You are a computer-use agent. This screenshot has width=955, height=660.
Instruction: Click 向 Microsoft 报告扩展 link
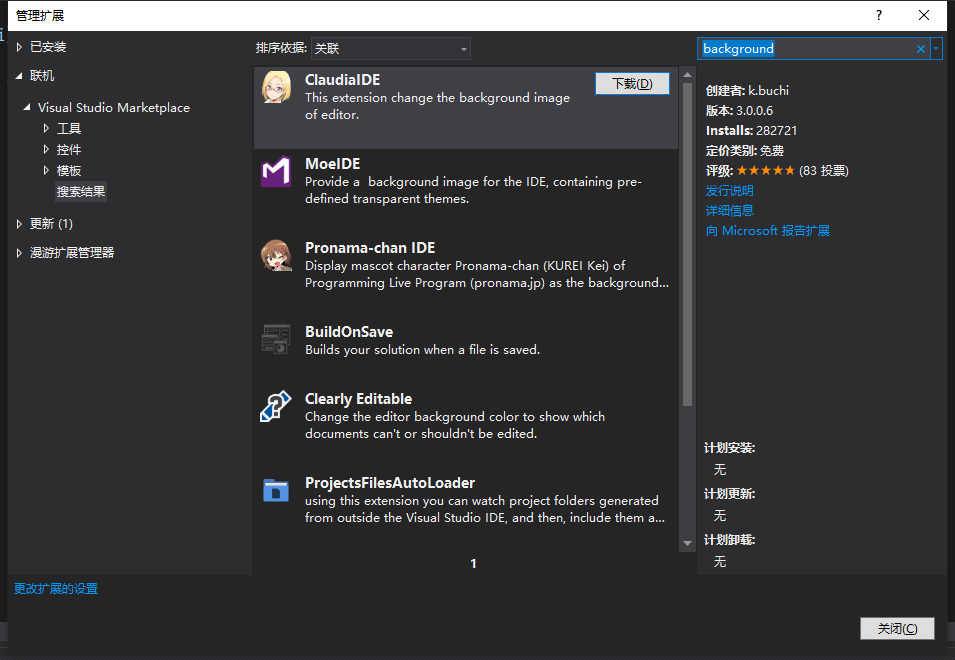pyautogui.click(x=767, y=231)
